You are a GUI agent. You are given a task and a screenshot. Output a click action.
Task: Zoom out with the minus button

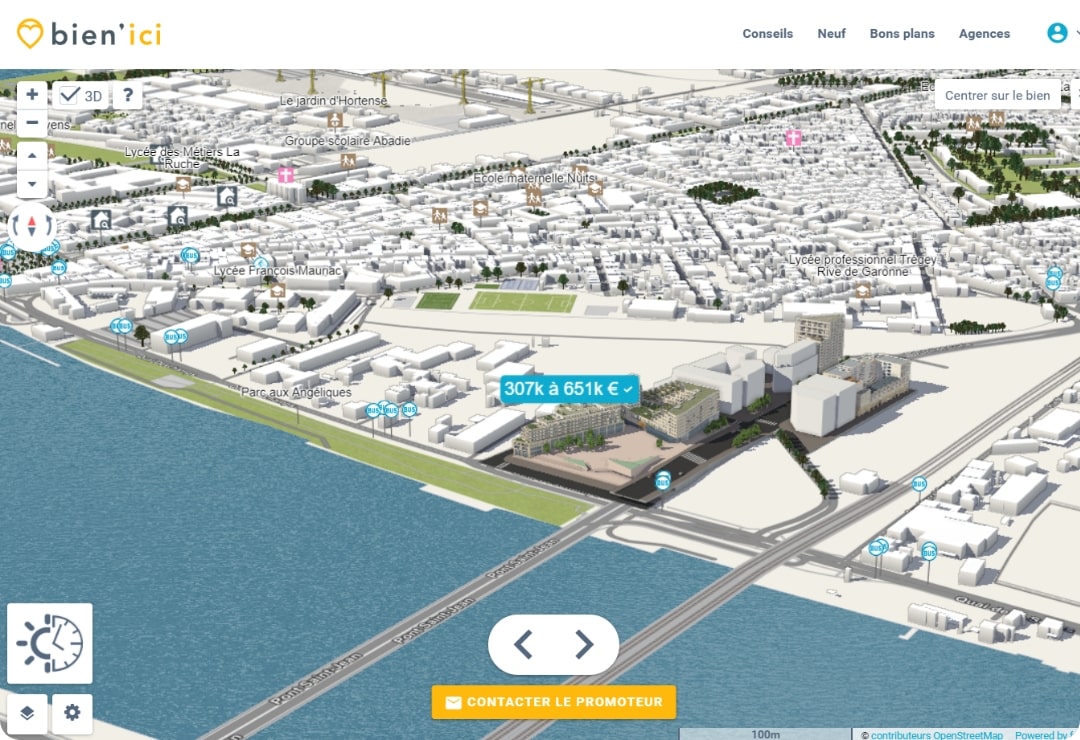click(x=32, y=123)
